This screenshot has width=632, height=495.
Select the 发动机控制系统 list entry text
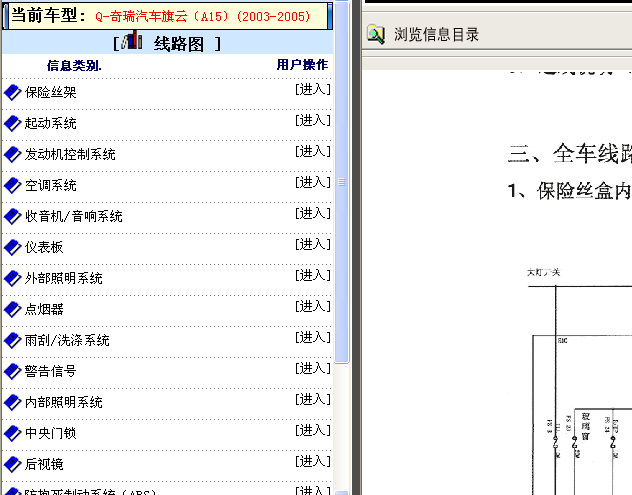[70, 154]
